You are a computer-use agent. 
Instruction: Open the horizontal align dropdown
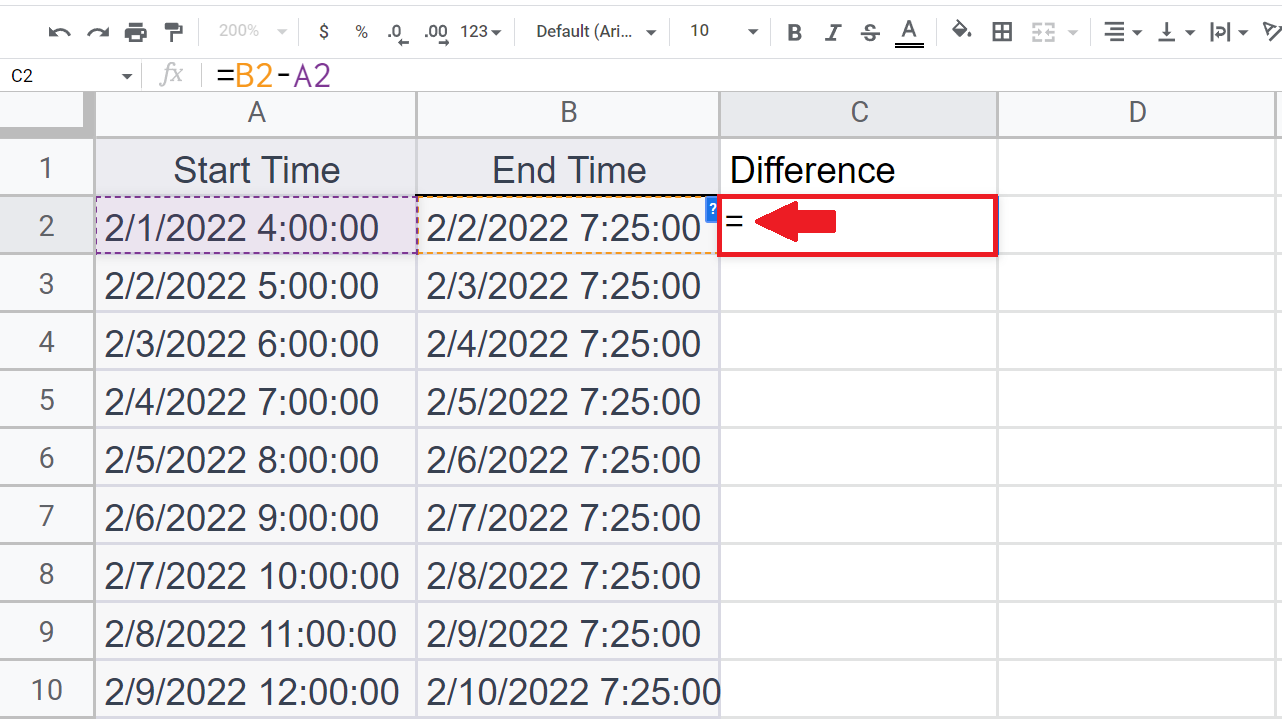[1123, 32]
